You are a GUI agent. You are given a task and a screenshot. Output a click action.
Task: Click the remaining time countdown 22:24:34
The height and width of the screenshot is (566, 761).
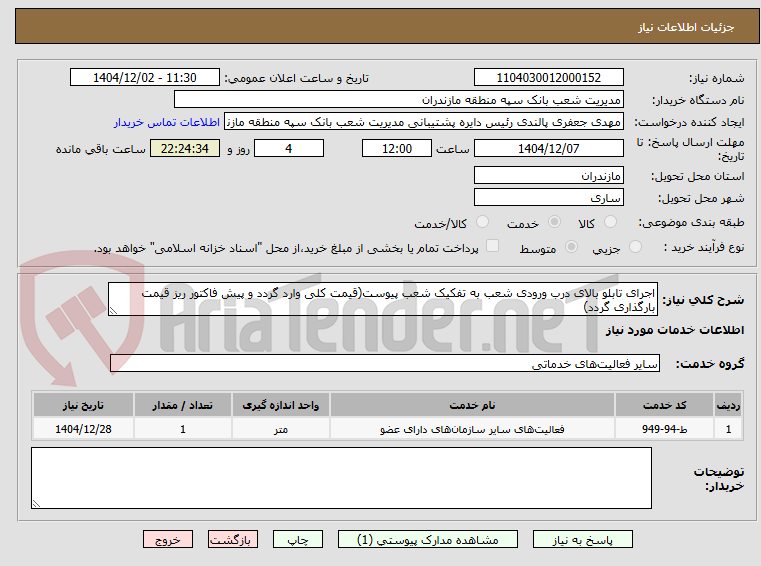coord(185,148)
